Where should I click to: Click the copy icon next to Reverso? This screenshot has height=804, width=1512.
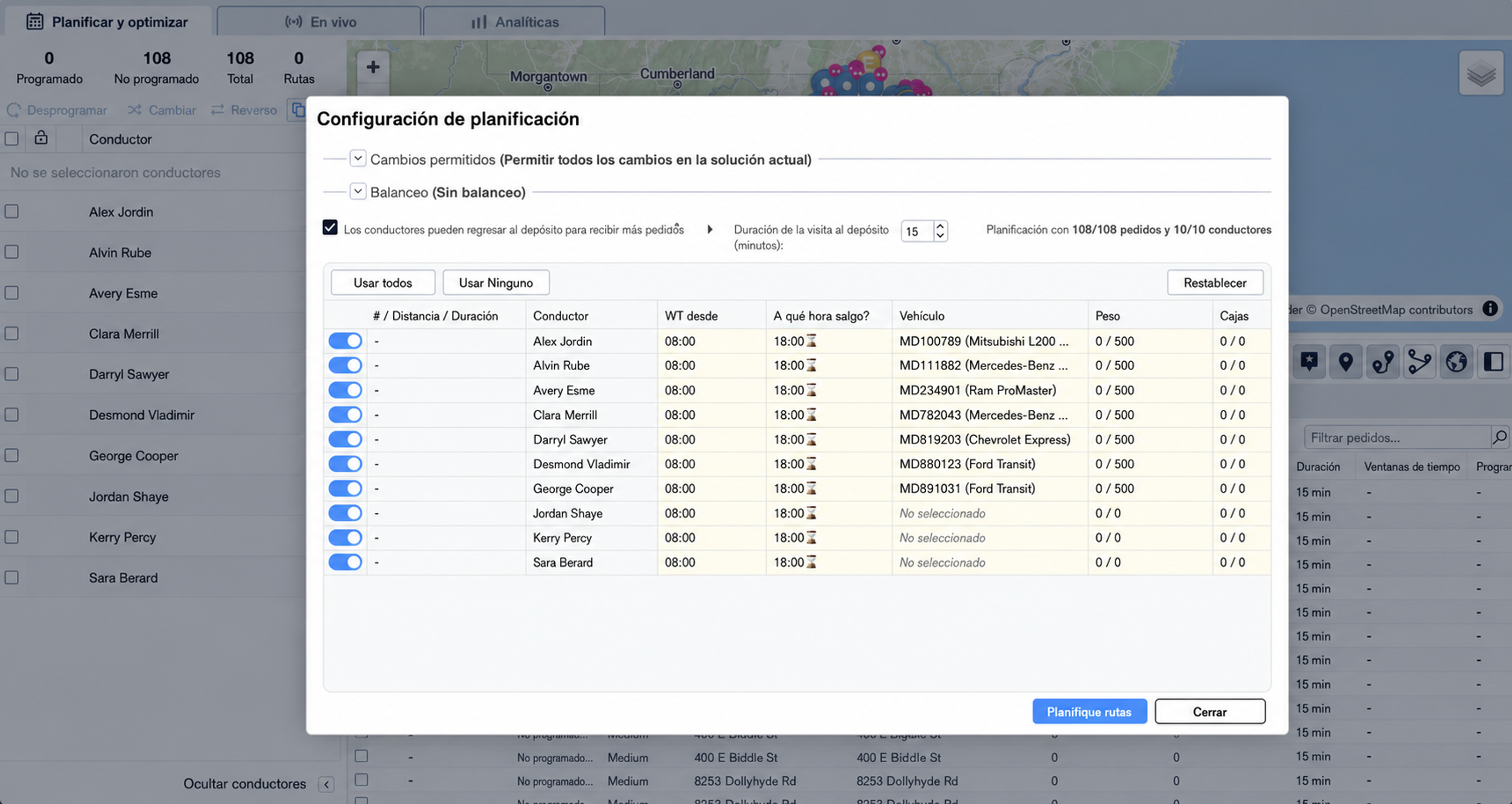pyautogui.click(x=298, y=110)
